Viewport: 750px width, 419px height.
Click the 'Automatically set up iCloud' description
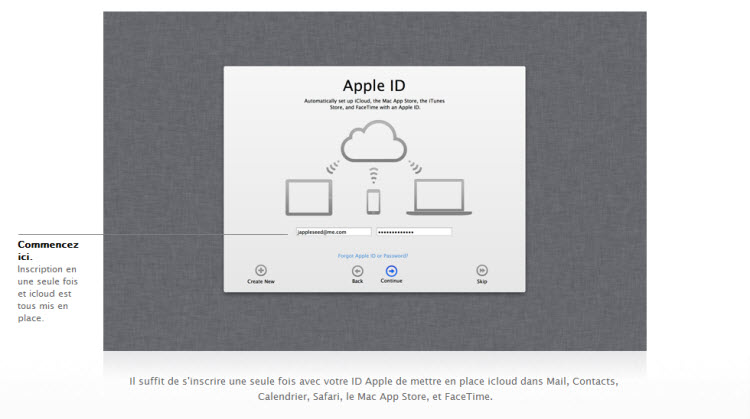[x=373, y=104]
